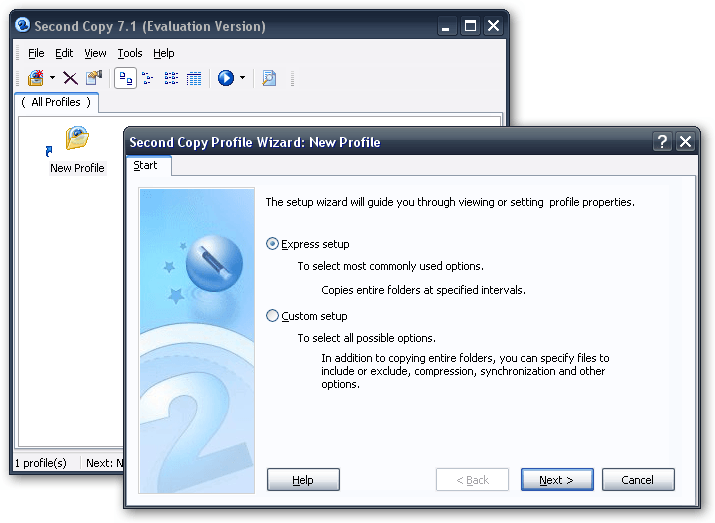Choose the Custom setup radio button
The height and width of the screenshot is (523, 715).
272,316
